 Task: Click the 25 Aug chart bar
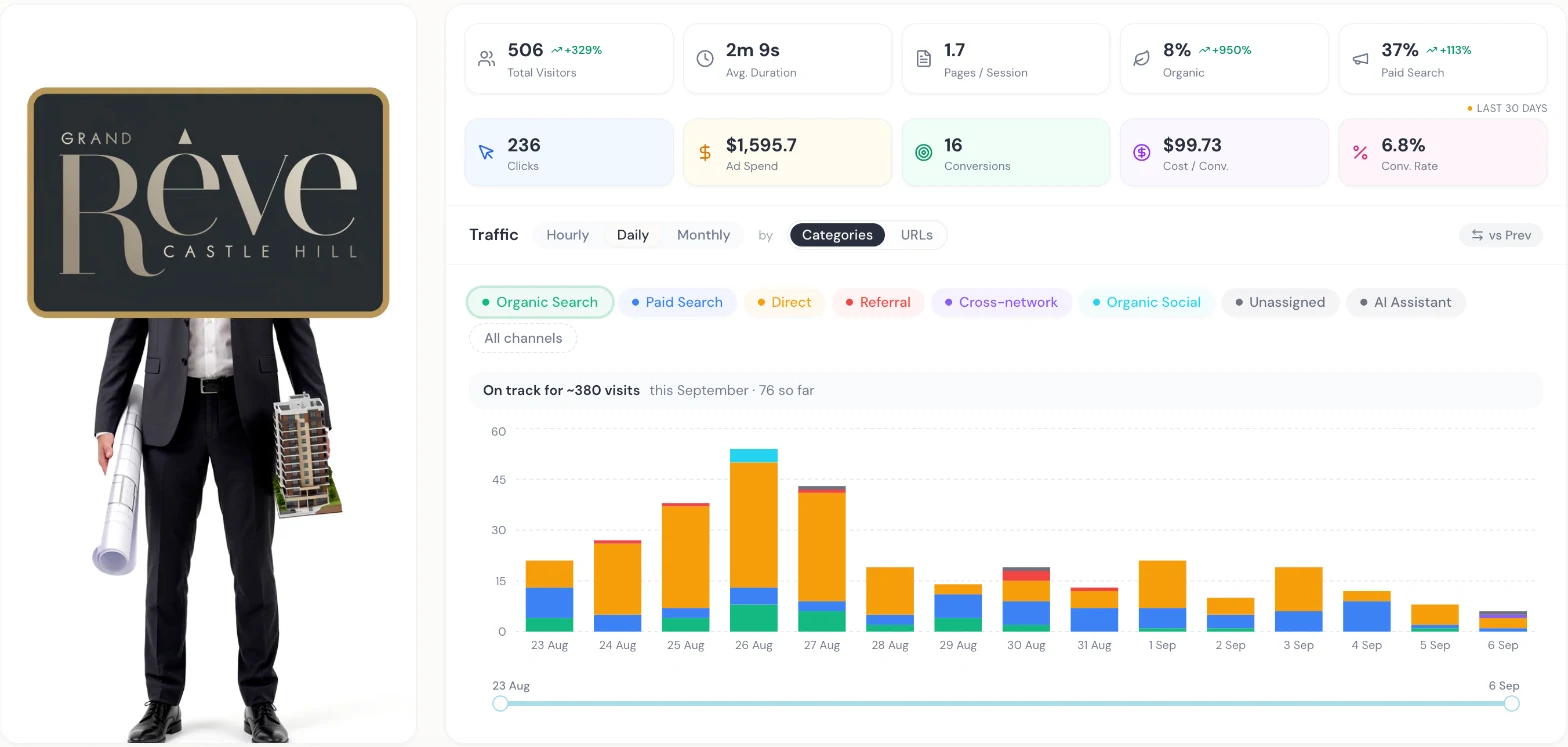tap(686, 567)
